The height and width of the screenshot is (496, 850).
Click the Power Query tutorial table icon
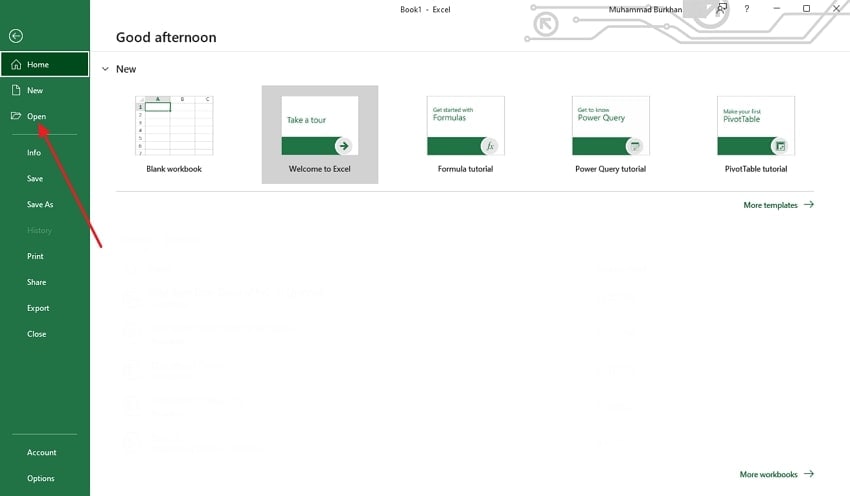[635, 146]
